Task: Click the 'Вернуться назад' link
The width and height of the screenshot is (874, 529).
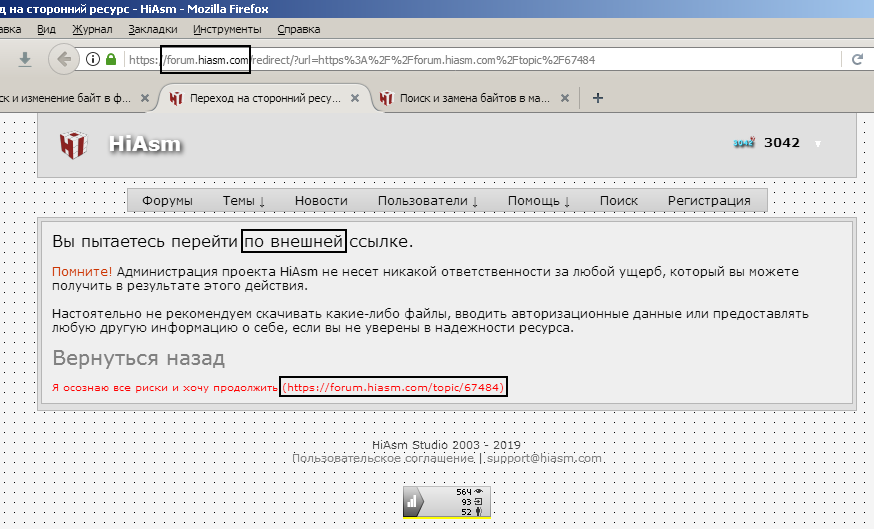Action: 138,358
